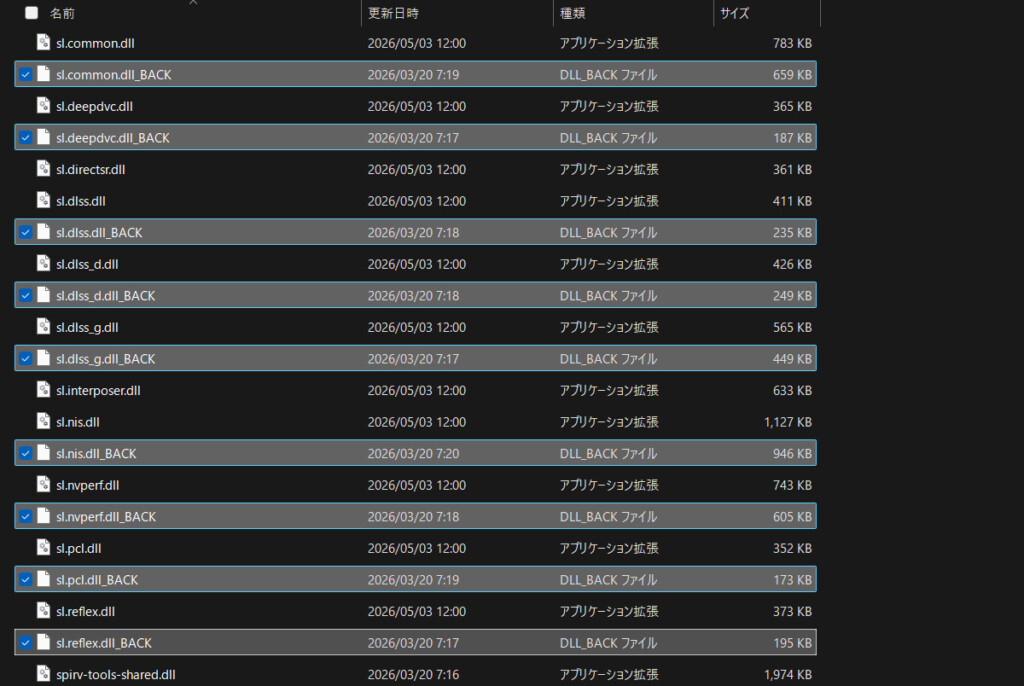1024x686 pixels.
Task: Click the sl.nis.dll file icon
Action: (44, 421)
